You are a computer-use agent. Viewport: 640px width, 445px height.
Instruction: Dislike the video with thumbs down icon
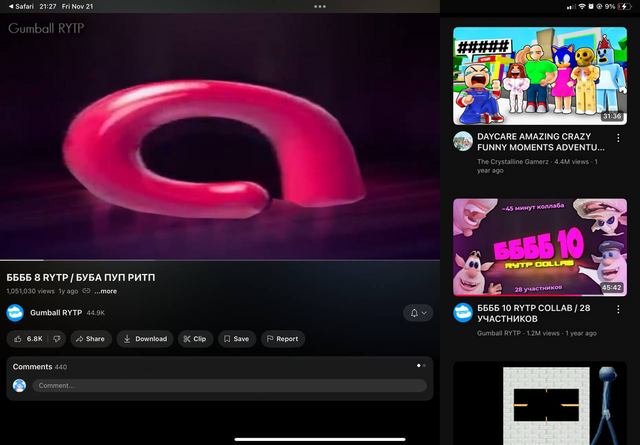pyautogui.click(x=57, y=339)
